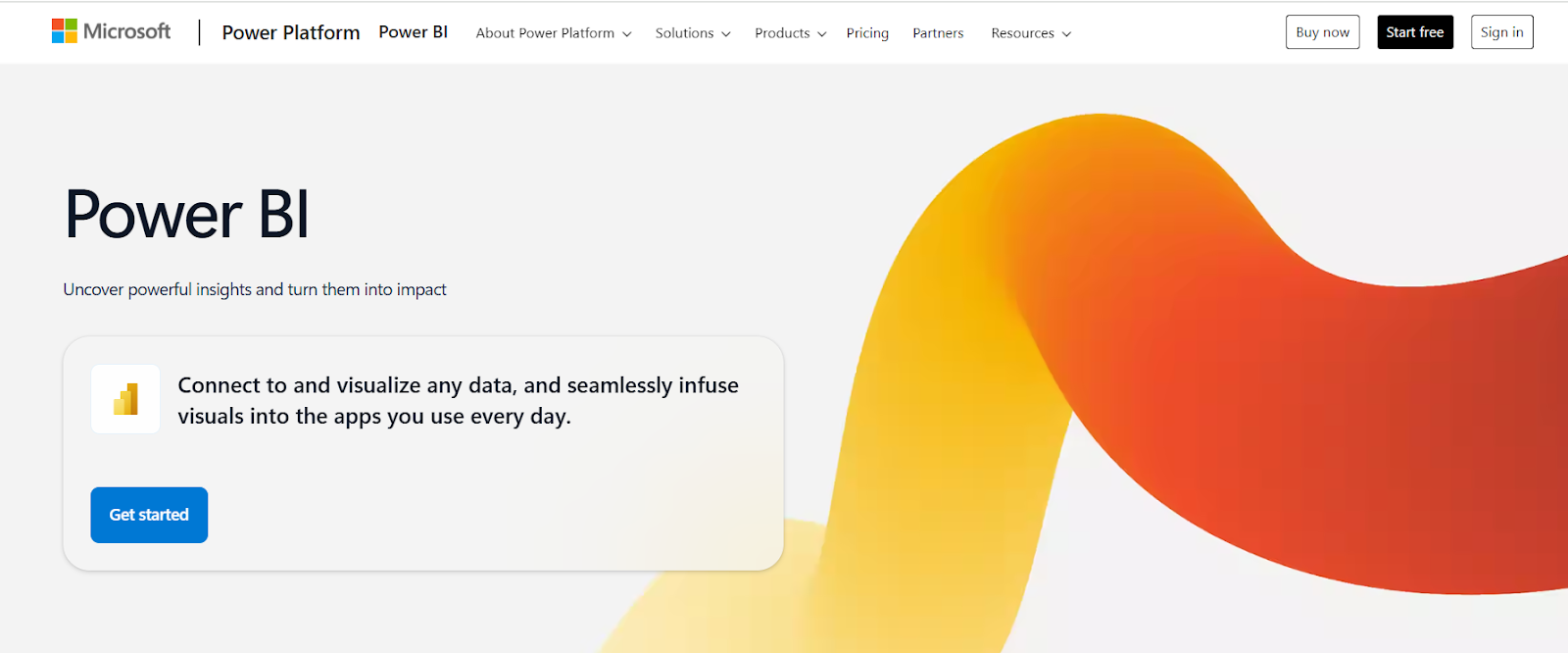The height and width of the screenshot is (653, 1568).
Task: Click the Sign in button
Action: tap(1502, 32)
